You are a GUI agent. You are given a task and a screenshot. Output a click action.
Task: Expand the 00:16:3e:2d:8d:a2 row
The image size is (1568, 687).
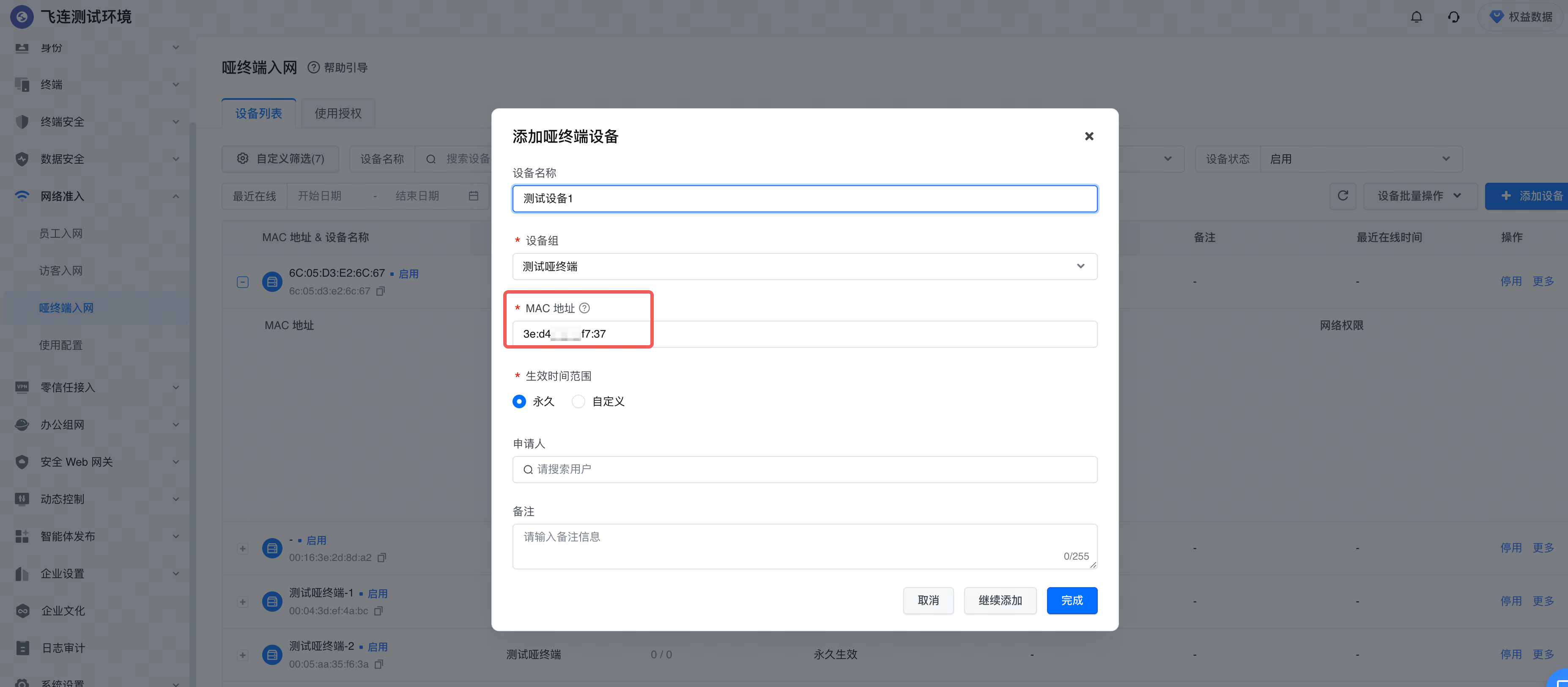coord(242,549)
